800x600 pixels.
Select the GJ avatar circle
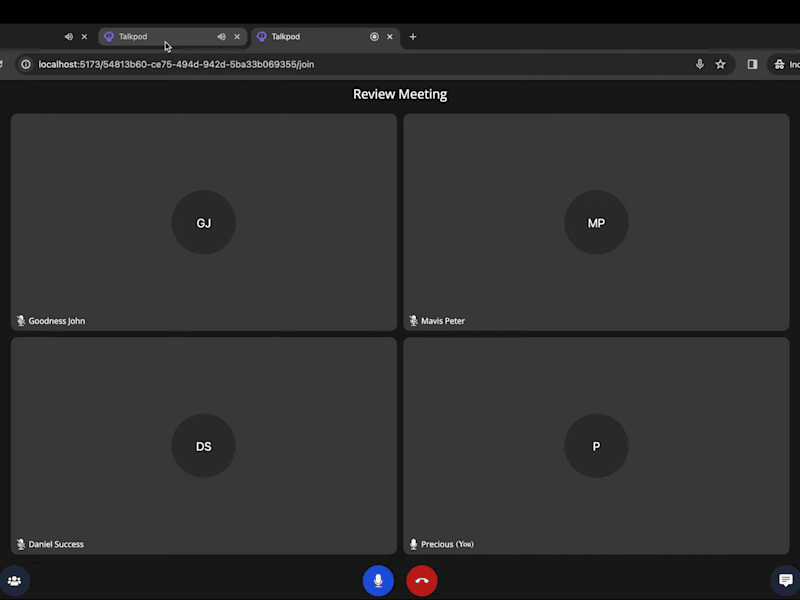click(x=204, y=222)
